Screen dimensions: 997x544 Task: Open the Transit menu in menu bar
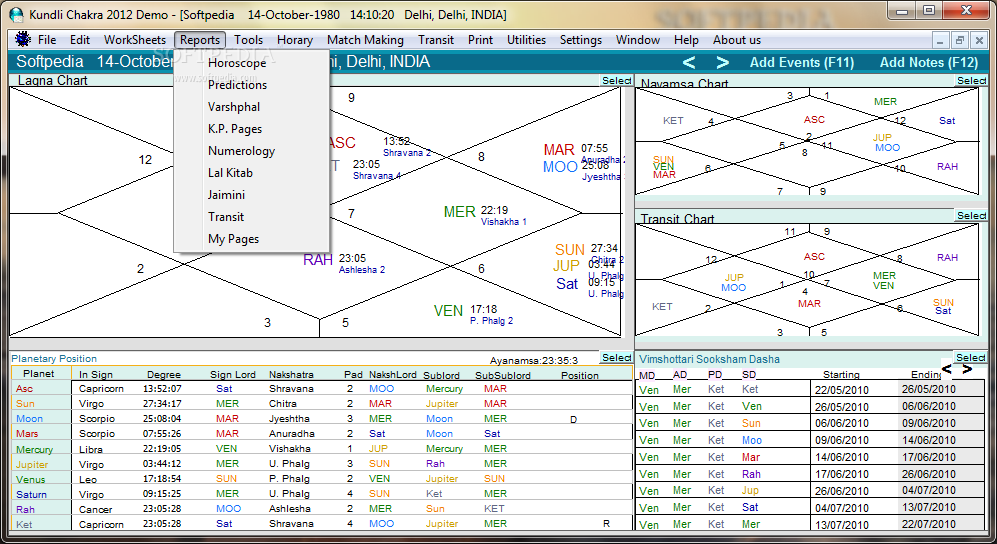(x=436, y=39)
